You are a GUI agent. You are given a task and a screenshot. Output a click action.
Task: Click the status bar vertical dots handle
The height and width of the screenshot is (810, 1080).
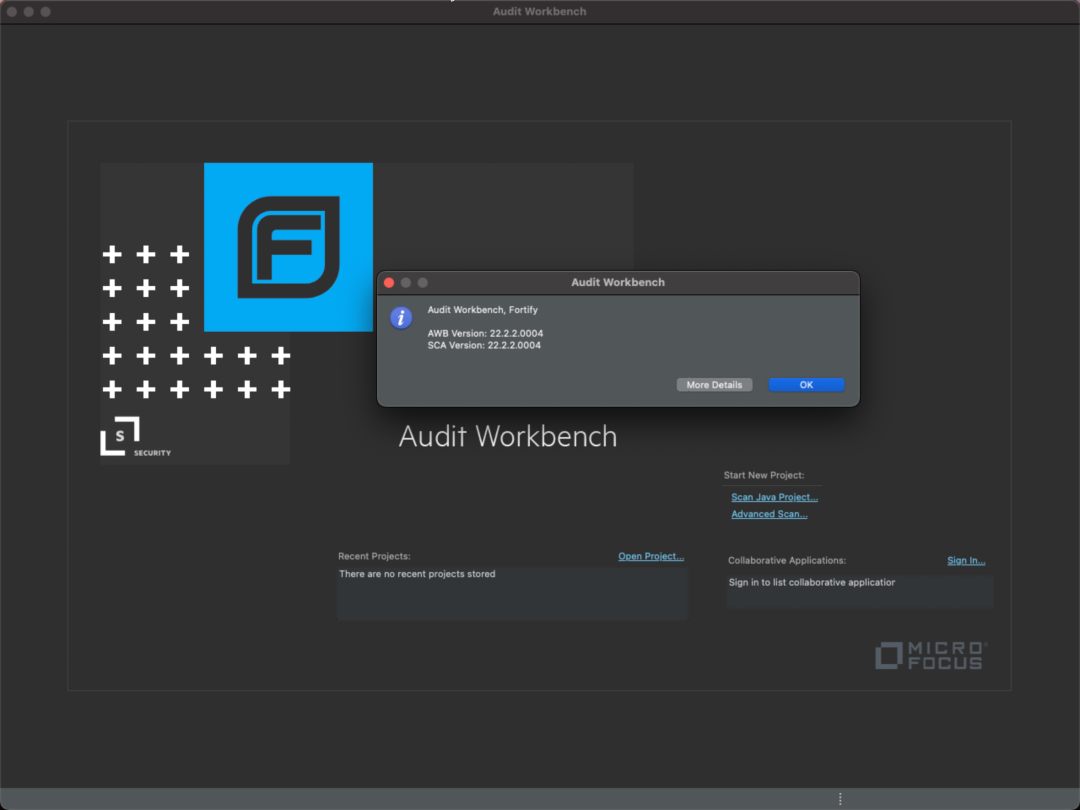(x=840, y=799)
